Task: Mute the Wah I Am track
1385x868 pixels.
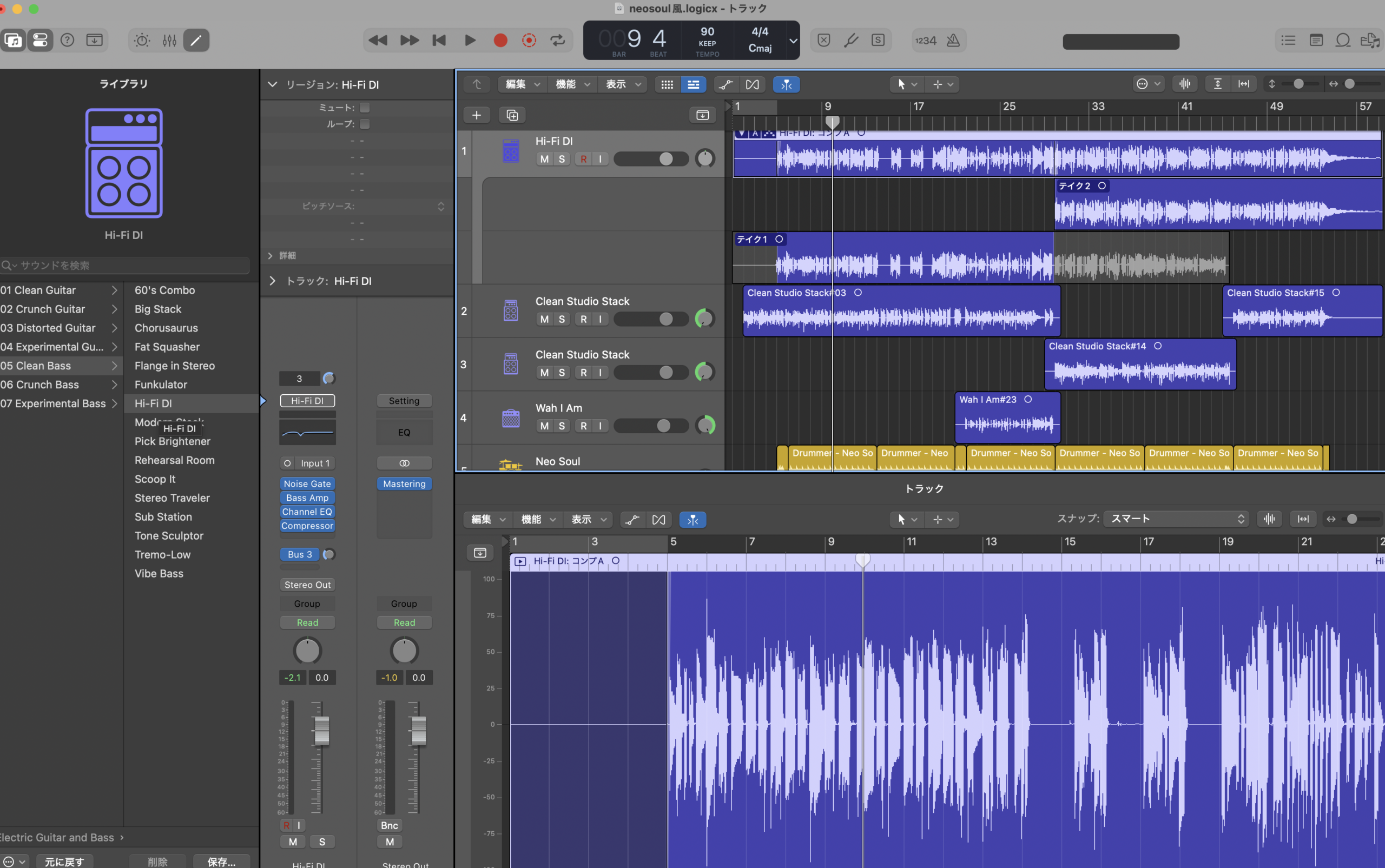Action: coord(544,426)
